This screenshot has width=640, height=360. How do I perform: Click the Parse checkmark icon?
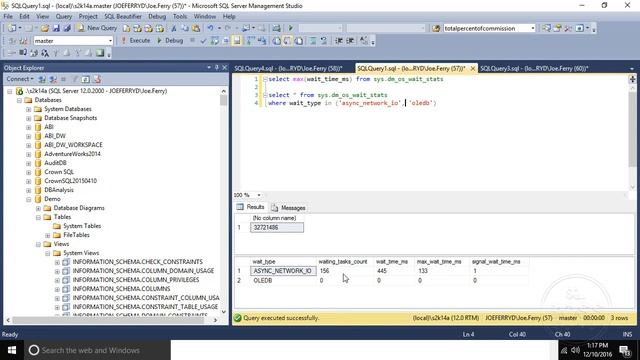click(203, 41)
